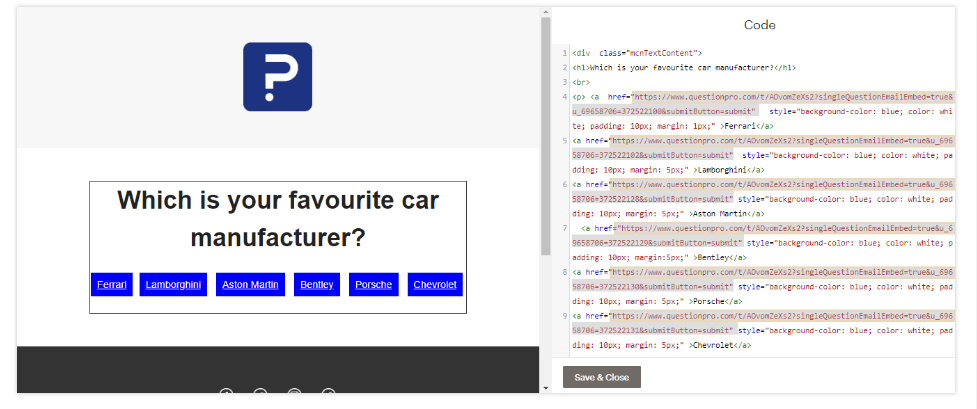This screenshot has width=977, height=409.
Task: Place cursor in the Aston Martin anchor code
Action: tap(763, 199)
